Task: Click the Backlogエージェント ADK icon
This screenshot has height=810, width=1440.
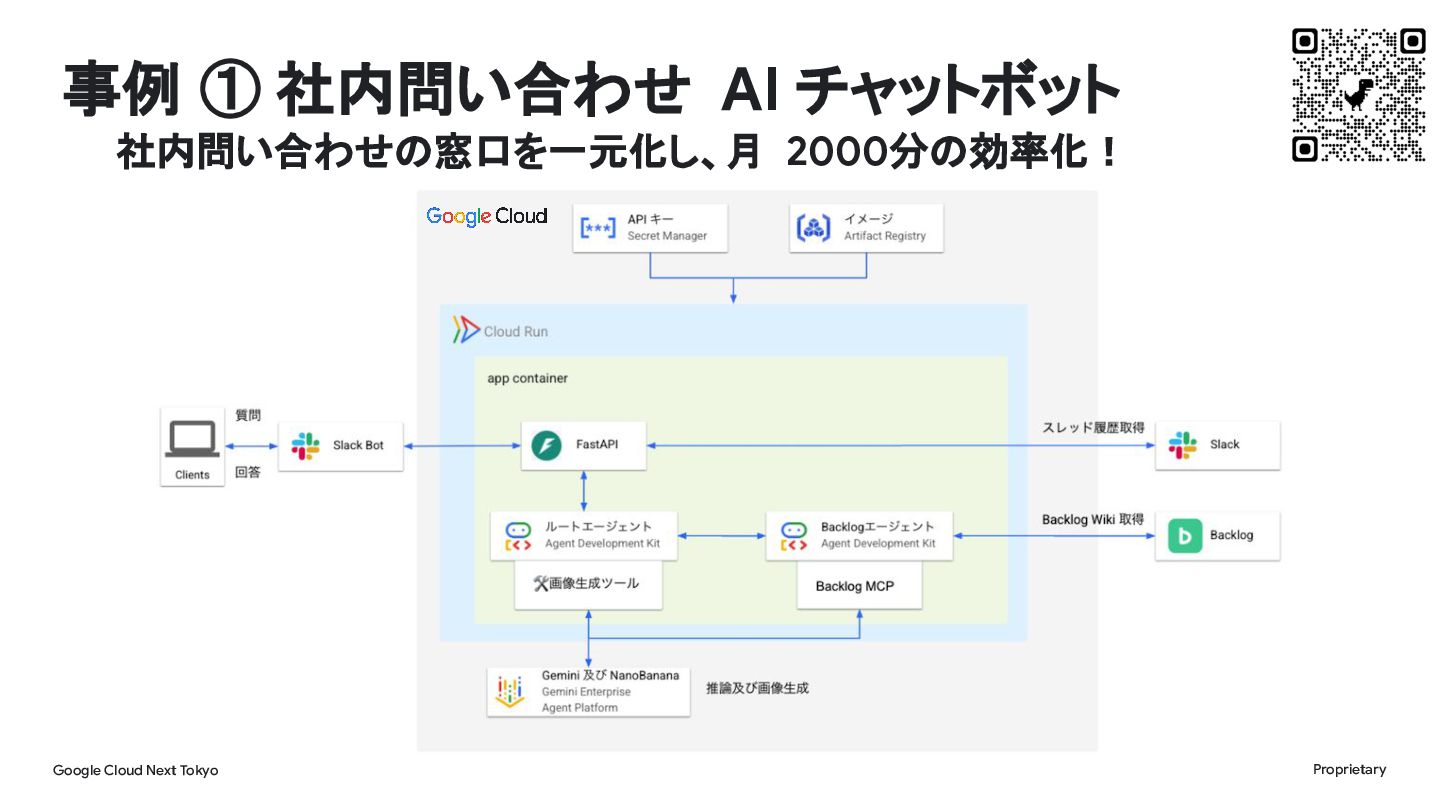Action: pyautogui.click(x=792, y=535)
